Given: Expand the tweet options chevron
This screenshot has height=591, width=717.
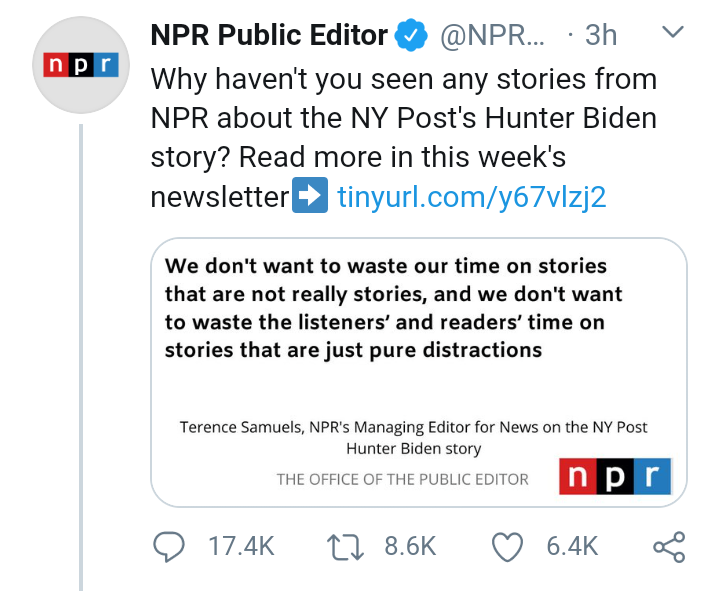Looking at the screenshot, I should pos(673,33).
